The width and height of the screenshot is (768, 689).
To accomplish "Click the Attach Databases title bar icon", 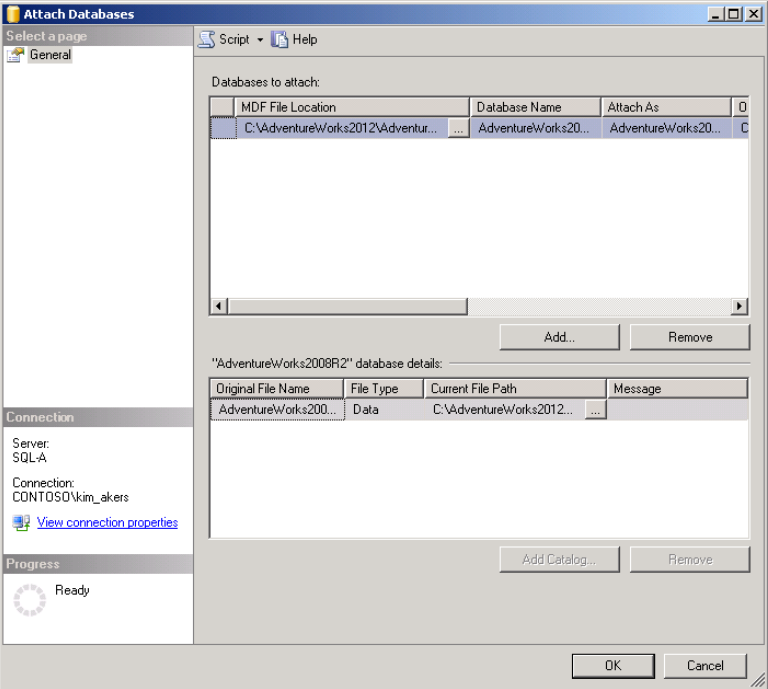I will pyautogui.click(x=13, y=14).
